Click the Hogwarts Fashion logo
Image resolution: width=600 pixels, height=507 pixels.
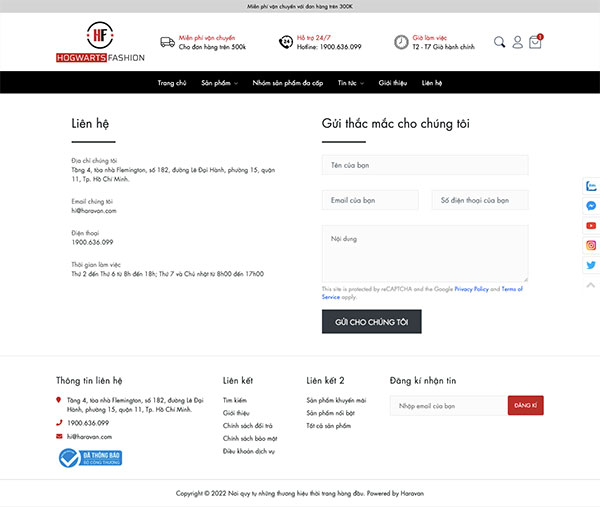point(100,42)
